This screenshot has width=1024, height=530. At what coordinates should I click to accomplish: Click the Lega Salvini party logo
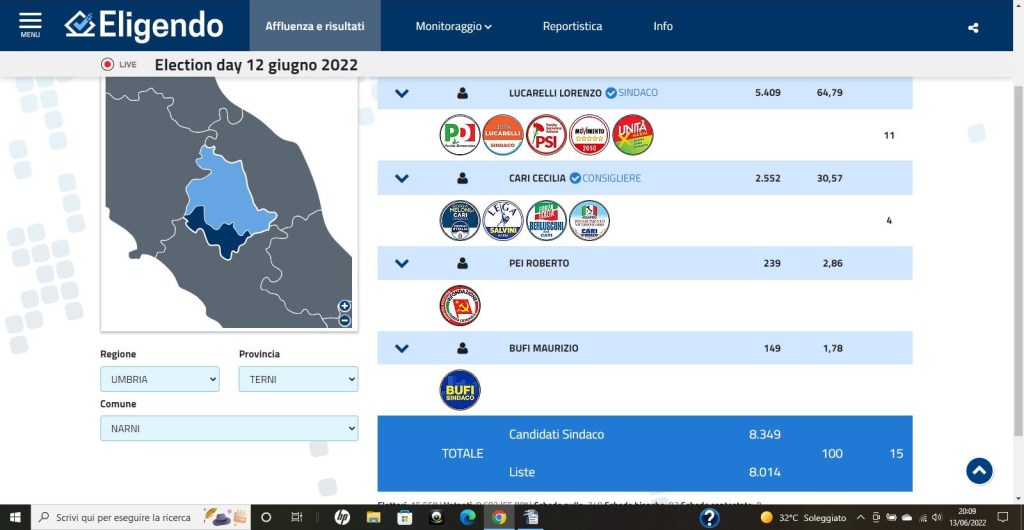[x=503, y=221]
